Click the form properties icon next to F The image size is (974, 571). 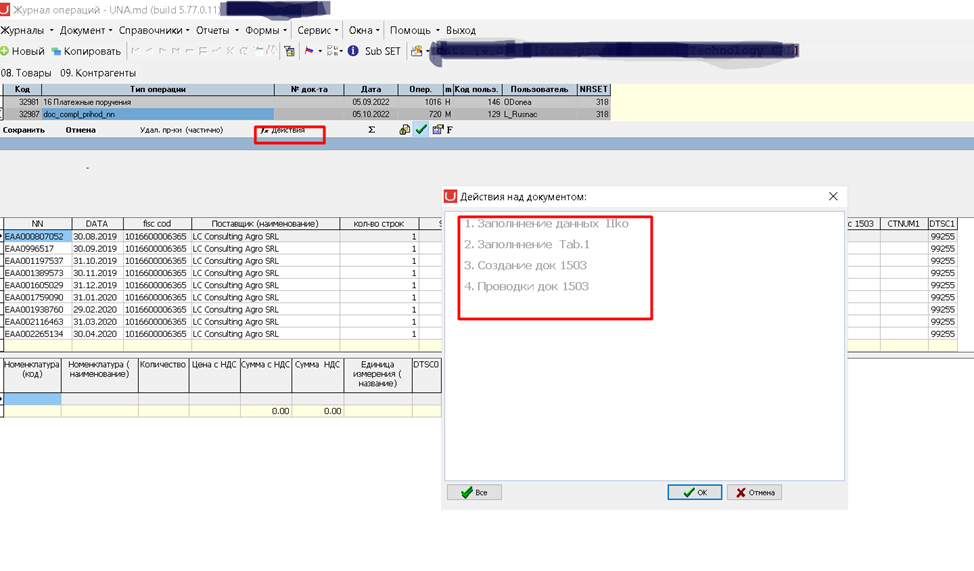[438, 130]
